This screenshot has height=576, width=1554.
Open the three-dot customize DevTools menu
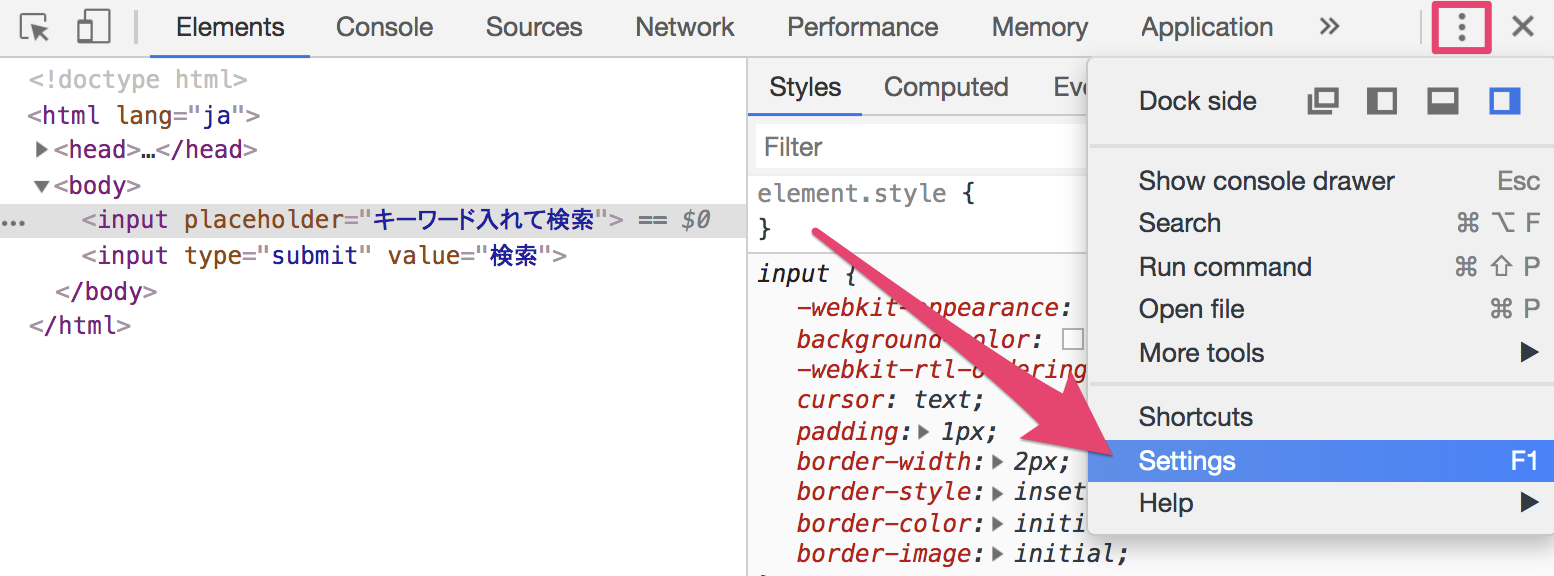[x=1461, y=28]
